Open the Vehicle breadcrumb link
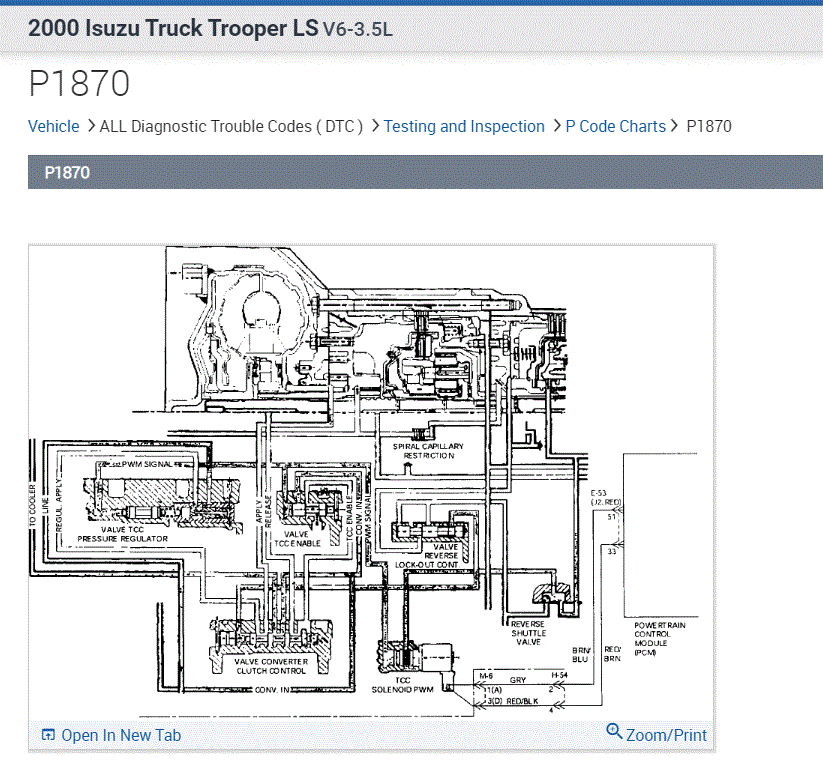Screen dimensions: 823x768 (54, 127)
